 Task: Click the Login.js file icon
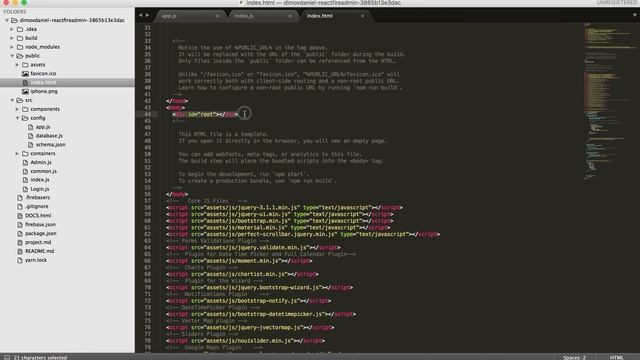[25, 189]
